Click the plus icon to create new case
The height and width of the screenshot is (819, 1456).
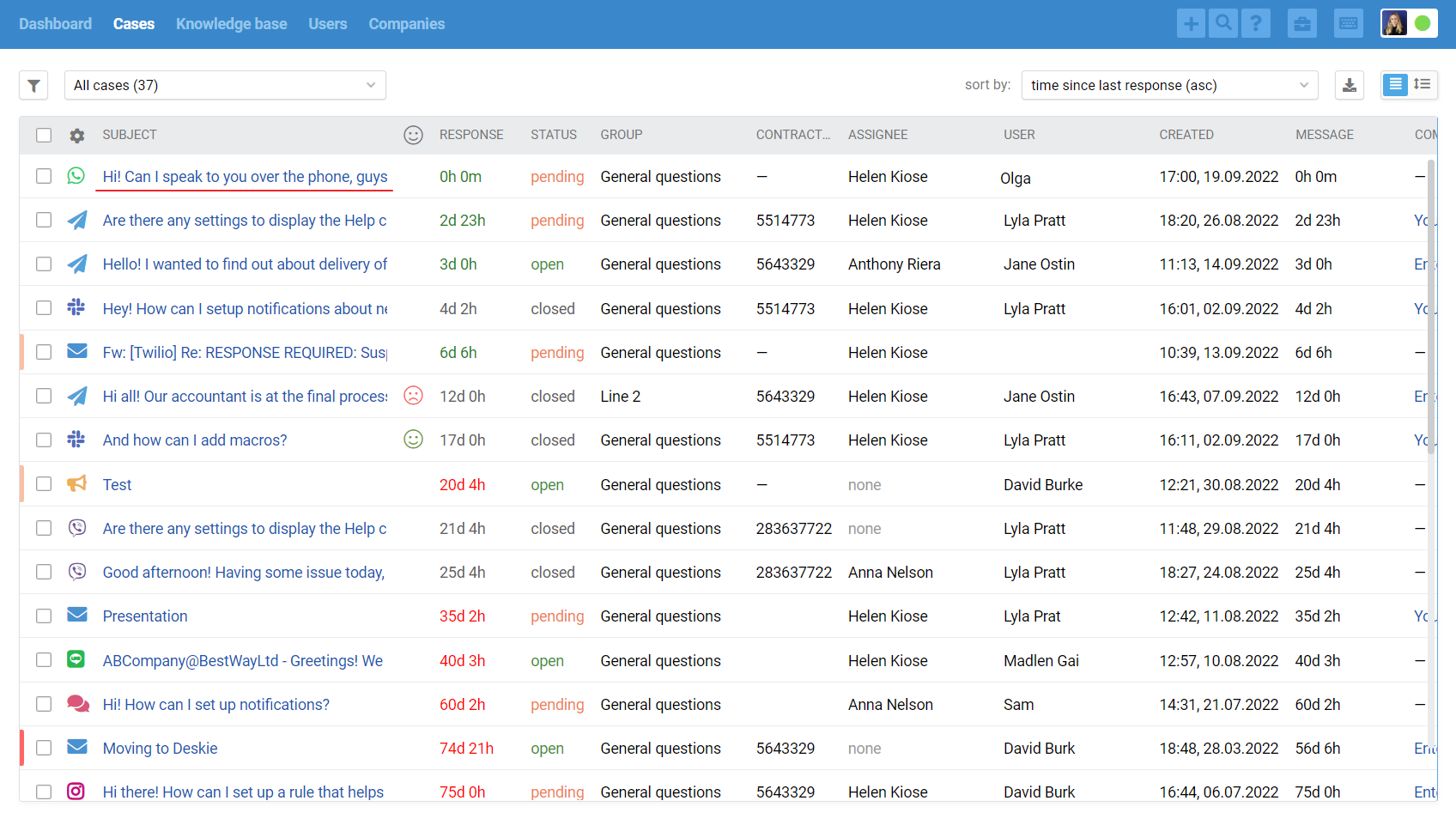click(1191, 24)
